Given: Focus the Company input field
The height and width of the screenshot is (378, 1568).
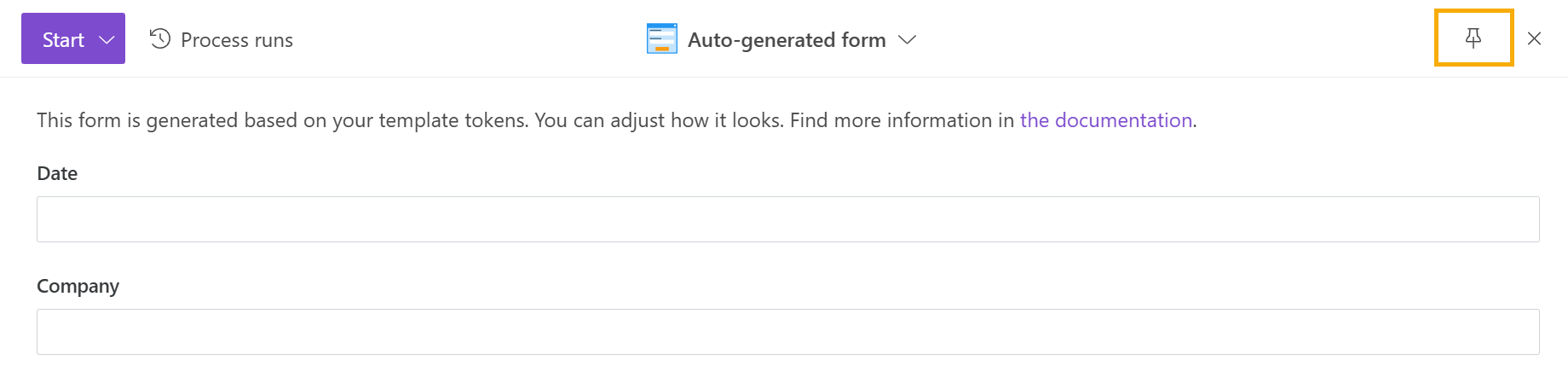Looking at the screenshot, I should [x=788, y=332].
